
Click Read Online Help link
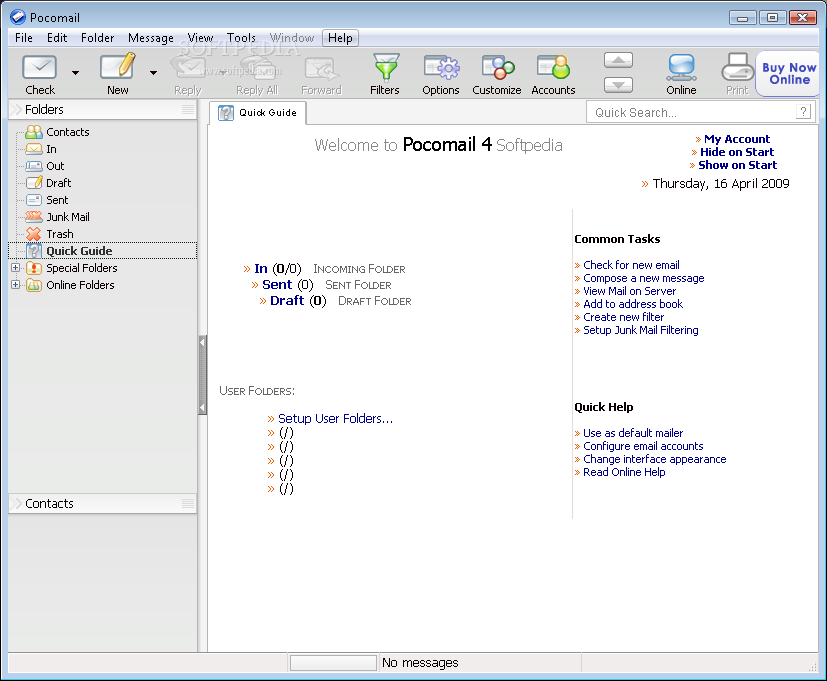pyautogui.click(x=624, y=472)
